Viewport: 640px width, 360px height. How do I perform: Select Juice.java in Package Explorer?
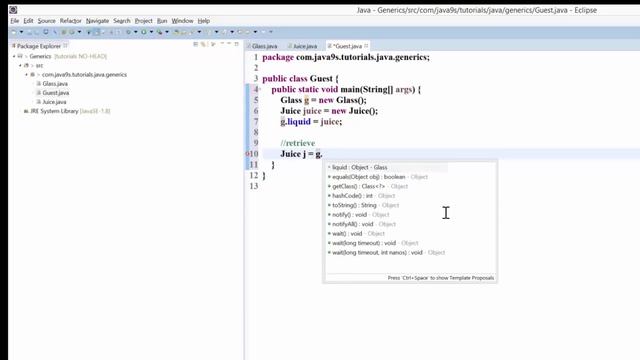[54, 102]
